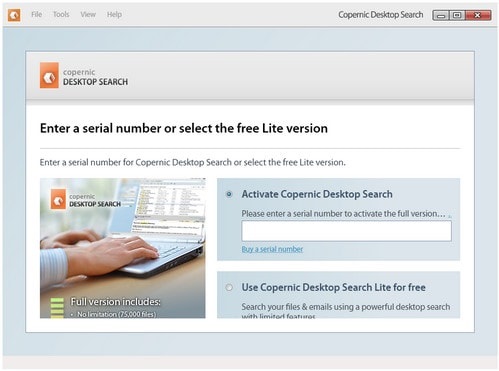
Task: Open the Help menu
Action: pos(114,14)
